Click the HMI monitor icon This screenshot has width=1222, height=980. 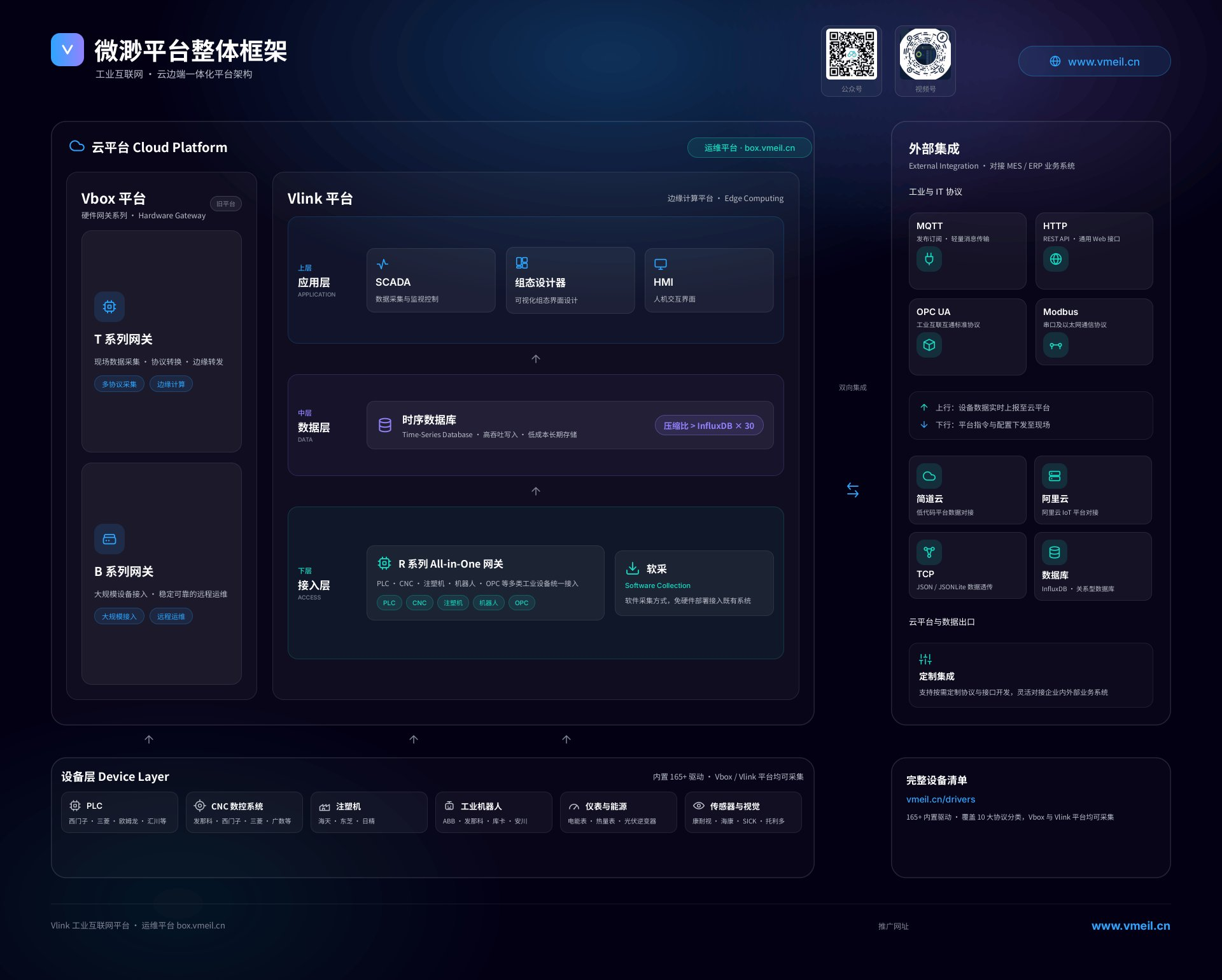(661, 263)
